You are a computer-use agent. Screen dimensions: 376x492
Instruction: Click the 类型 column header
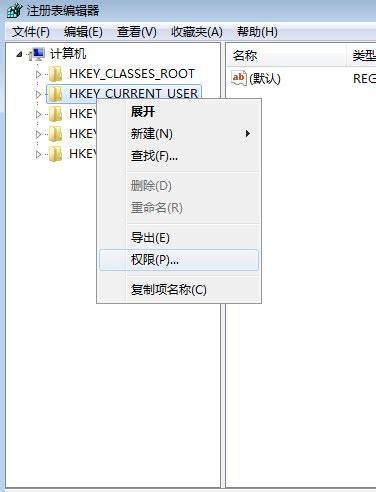362,55
